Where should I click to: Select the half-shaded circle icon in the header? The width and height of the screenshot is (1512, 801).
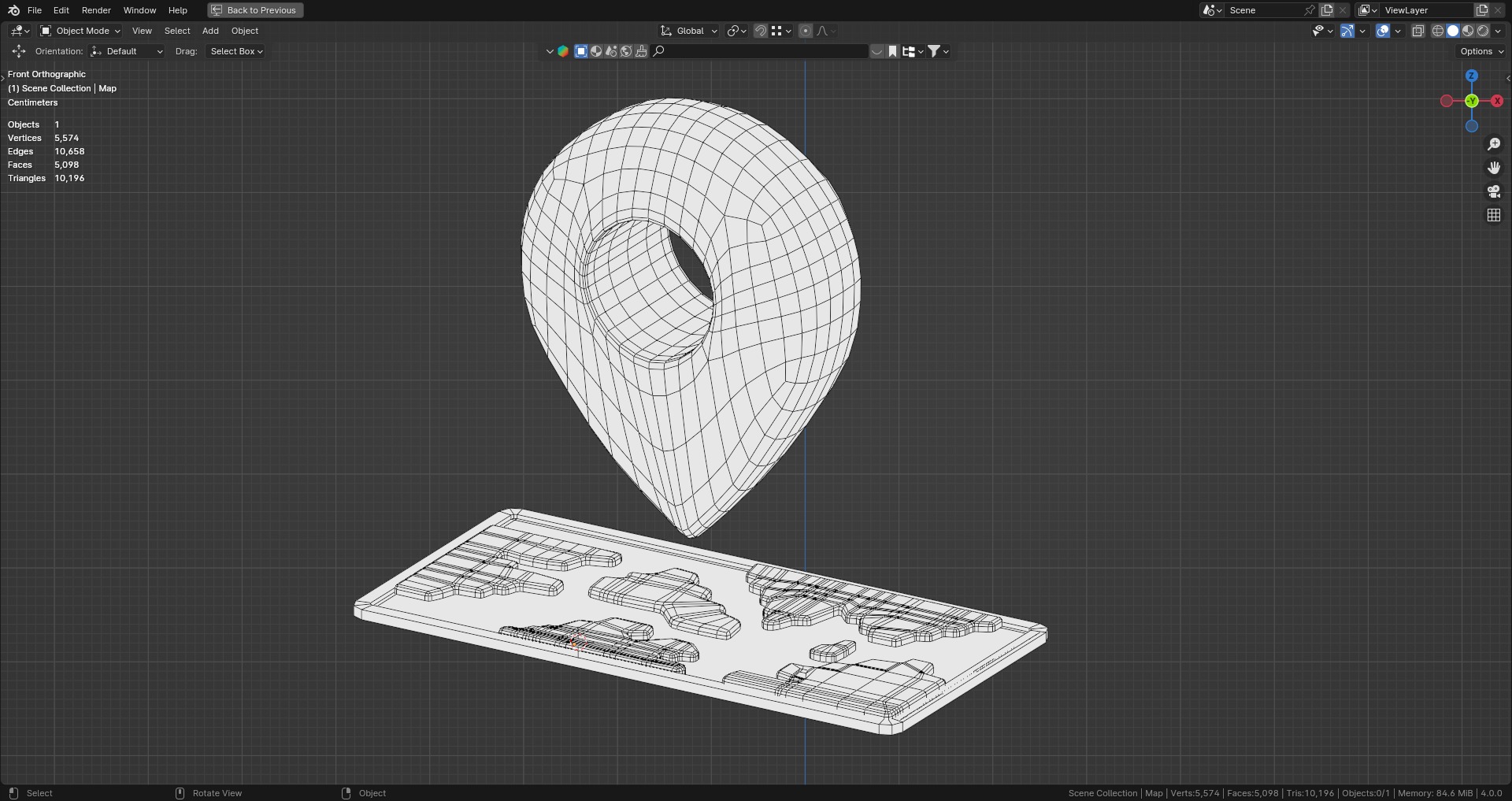point(596,51)
